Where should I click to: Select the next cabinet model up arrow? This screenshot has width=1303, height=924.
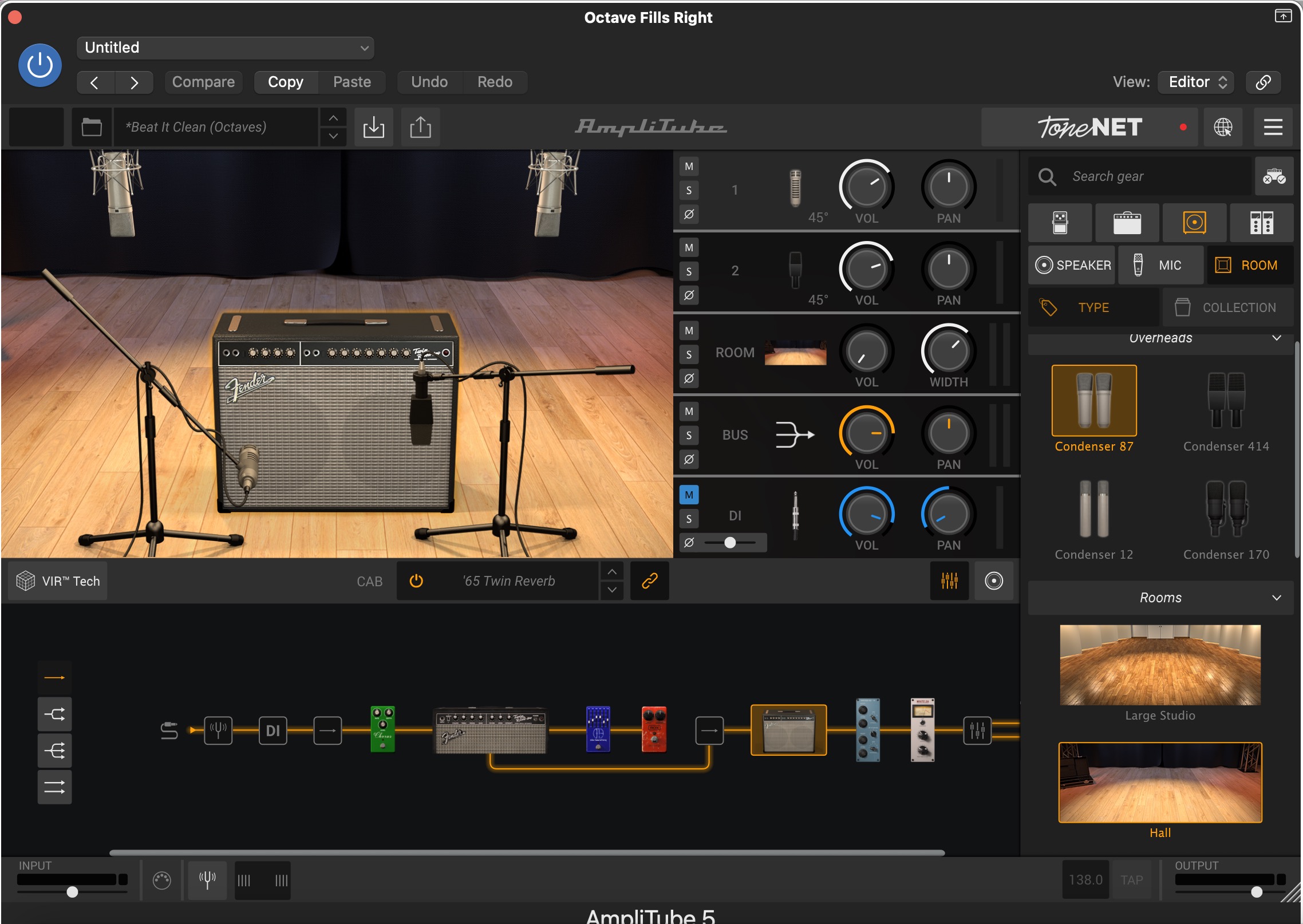(x=612, y=572)
